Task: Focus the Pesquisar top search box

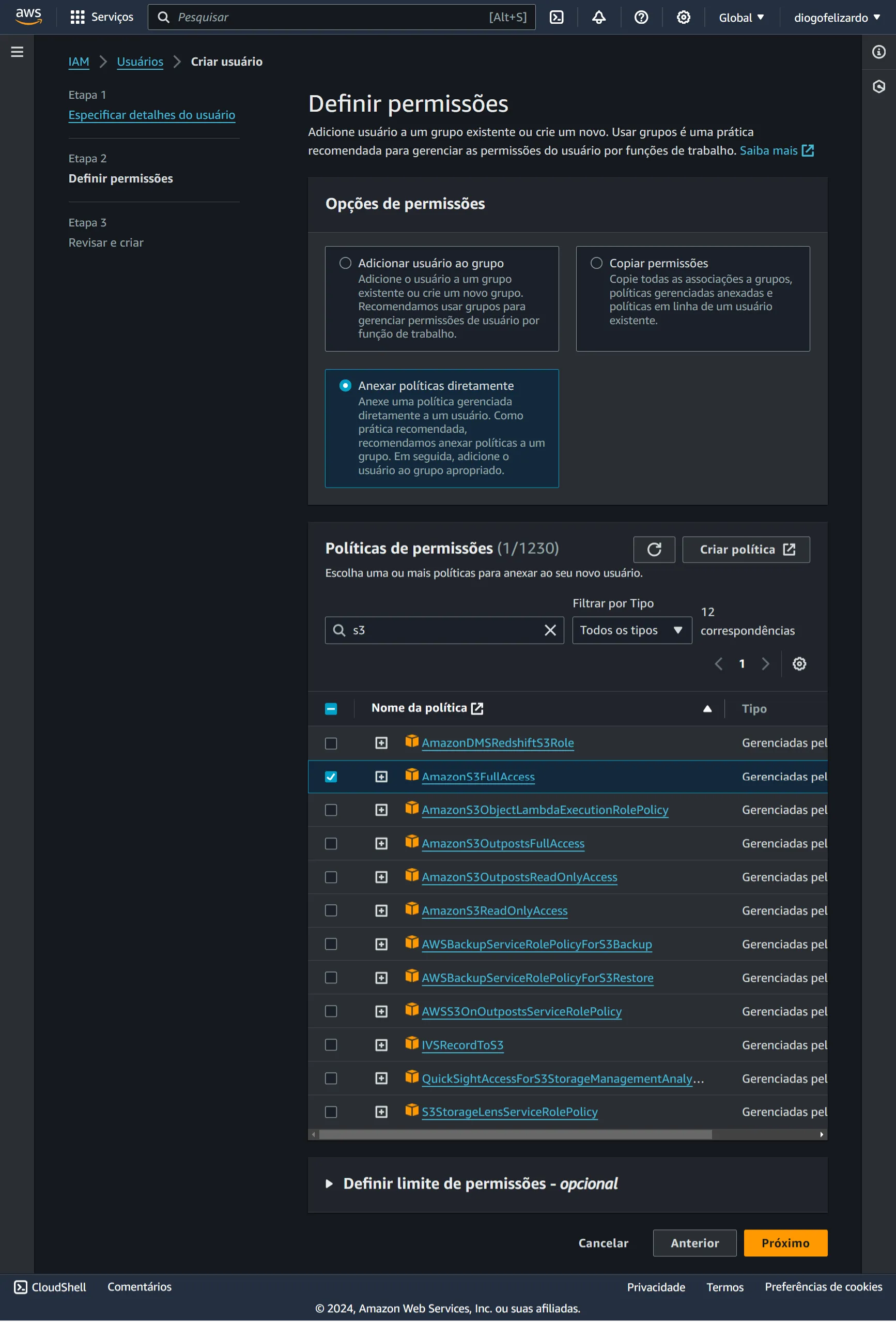Action: pos(341,17)
